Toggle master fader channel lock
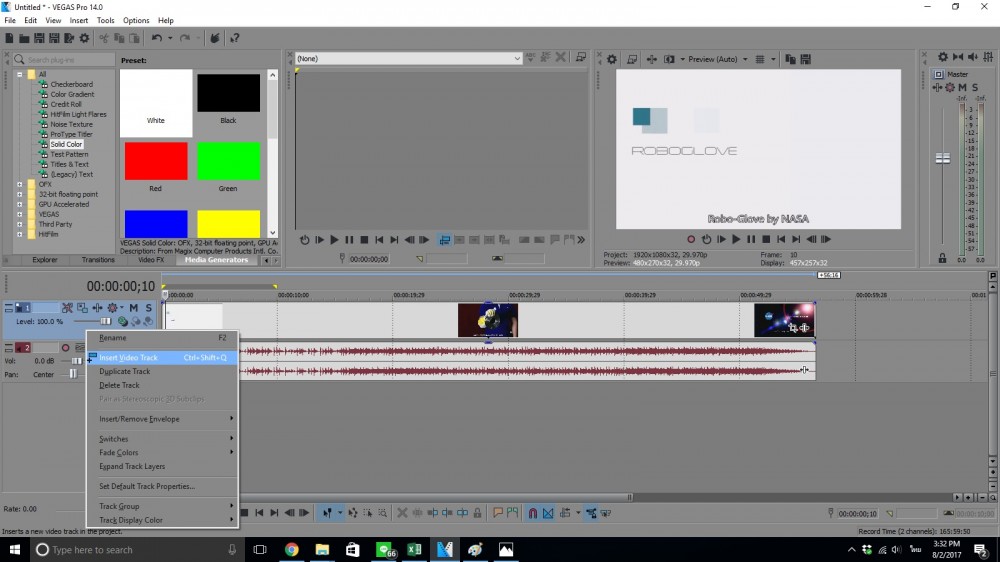Screen dimensions: 1000x562 point(942,258)
